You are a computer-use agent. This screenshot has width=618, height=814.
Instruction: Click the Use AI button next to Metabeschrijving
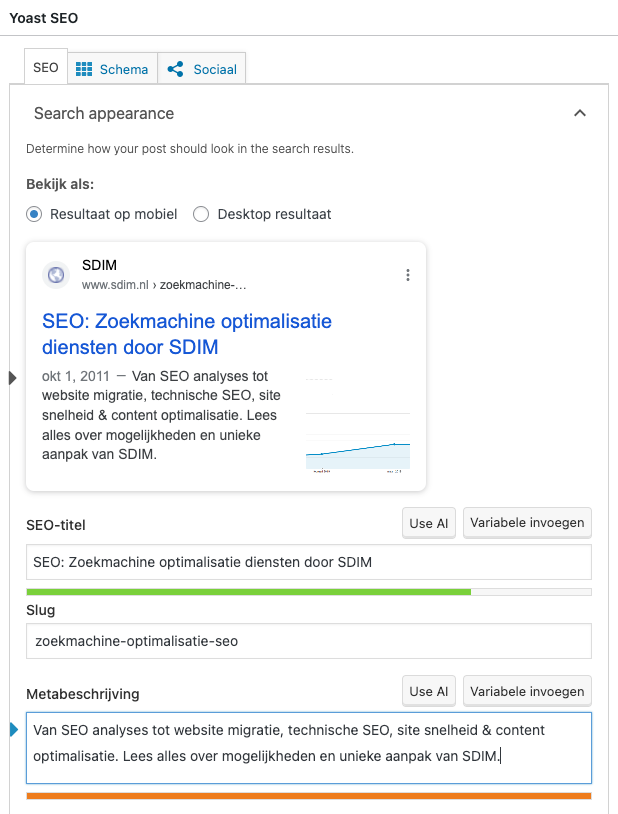(428, 690)
